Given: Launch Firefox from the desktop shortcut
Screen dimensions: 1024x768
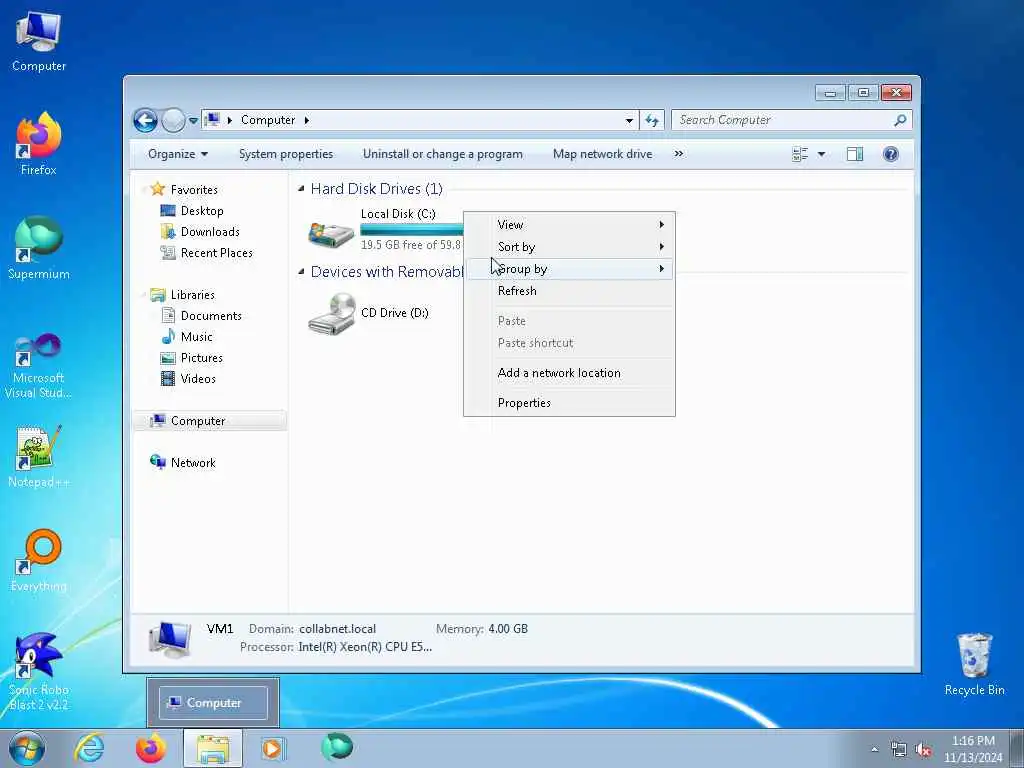Looking at the screenshot, I should [x=39, y=144].
